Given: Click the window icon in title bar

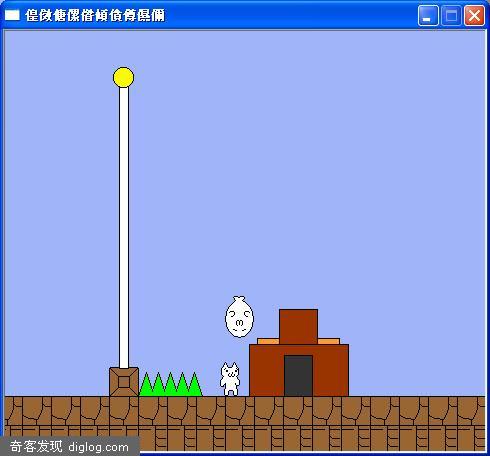Looking at the screenshot, I should coord(12,15).
